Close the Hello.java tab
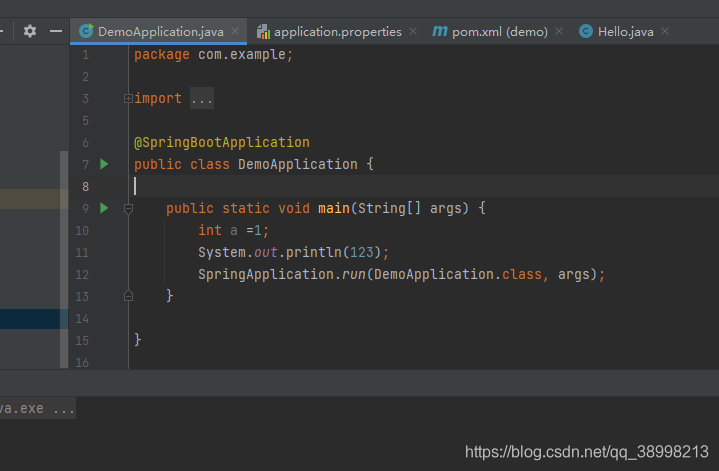 pyautogui.click(x=665, y=31)
